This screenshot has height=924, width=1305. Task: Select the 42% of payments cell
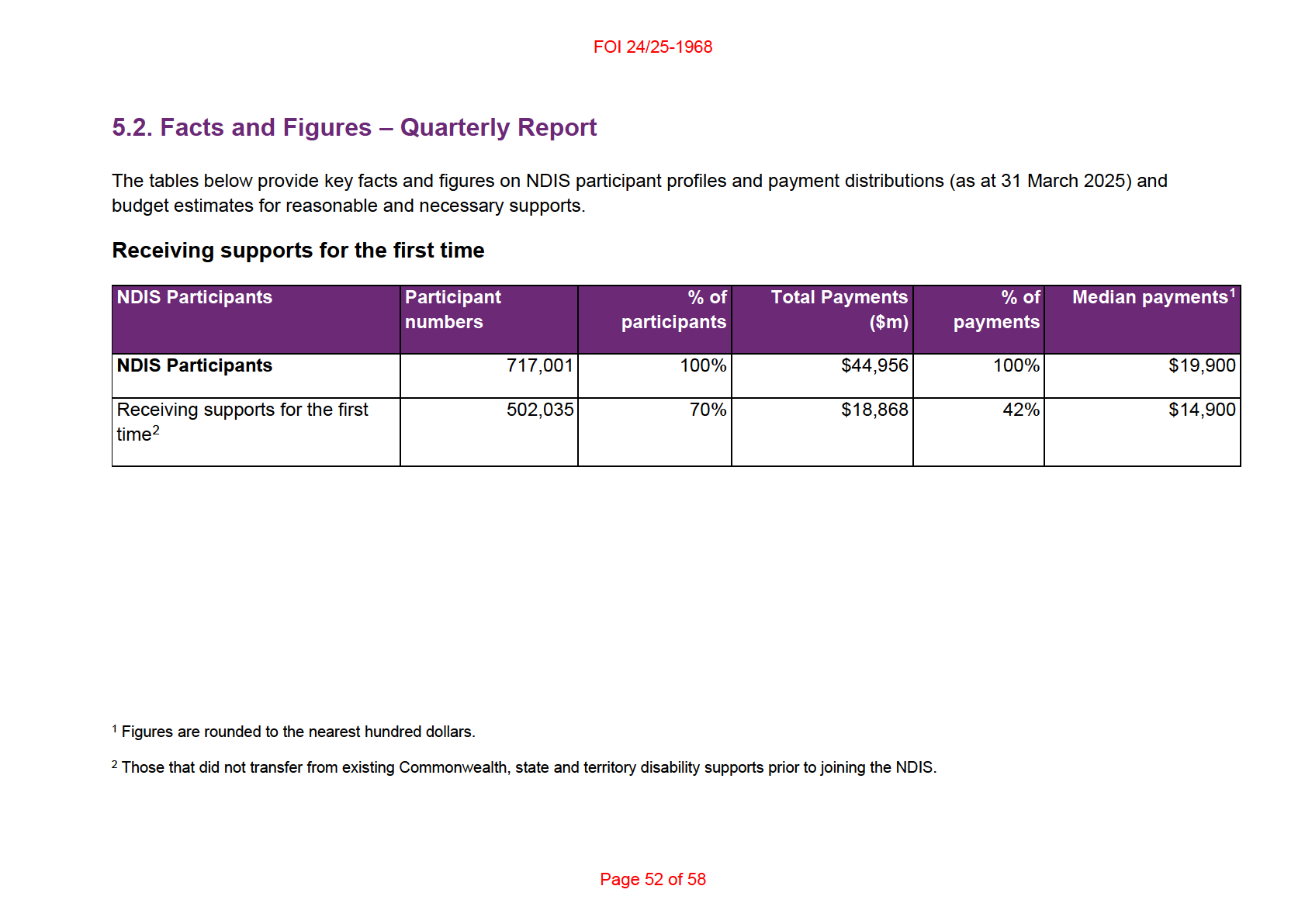click(978, 432)
